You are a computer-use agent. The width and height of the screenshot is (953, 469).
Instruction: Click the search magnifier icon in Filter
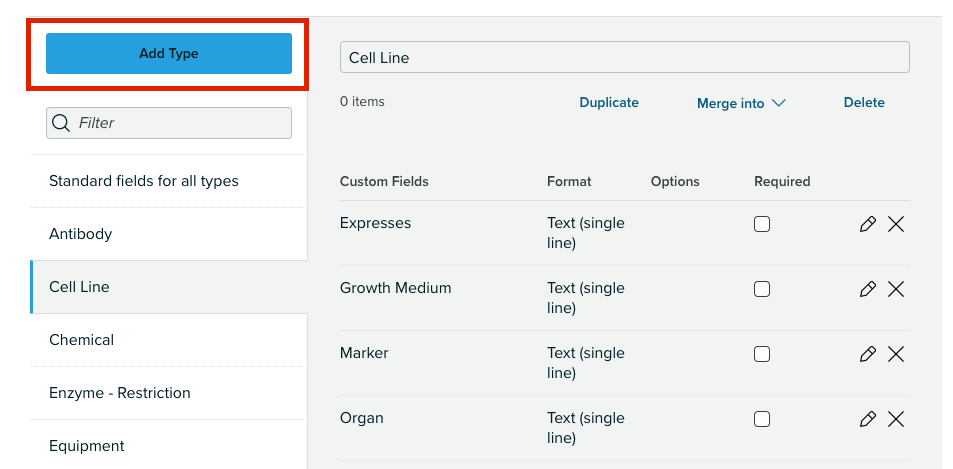click(61, 123)
